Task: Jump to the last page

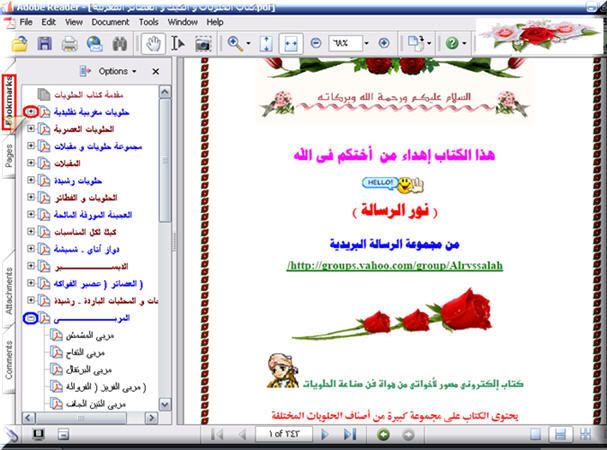Action: [350, 435]
